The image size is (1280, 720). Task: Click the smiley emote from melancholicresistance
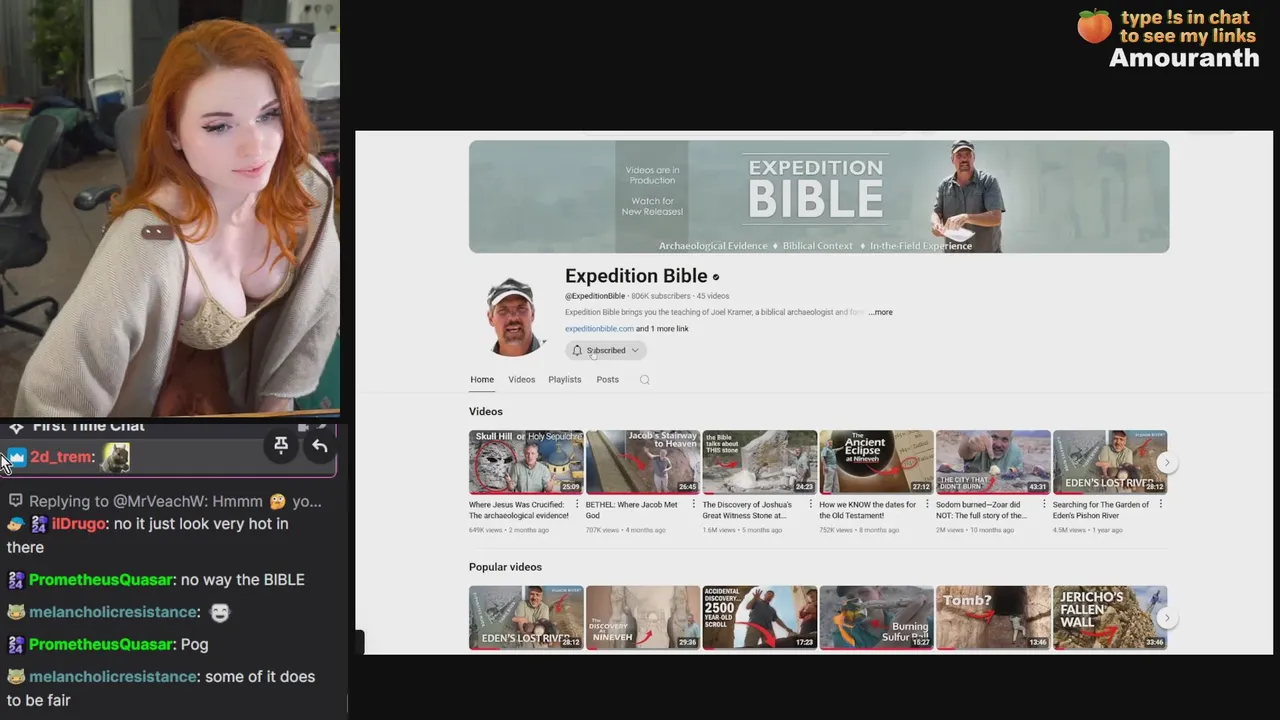click(219, 613)
